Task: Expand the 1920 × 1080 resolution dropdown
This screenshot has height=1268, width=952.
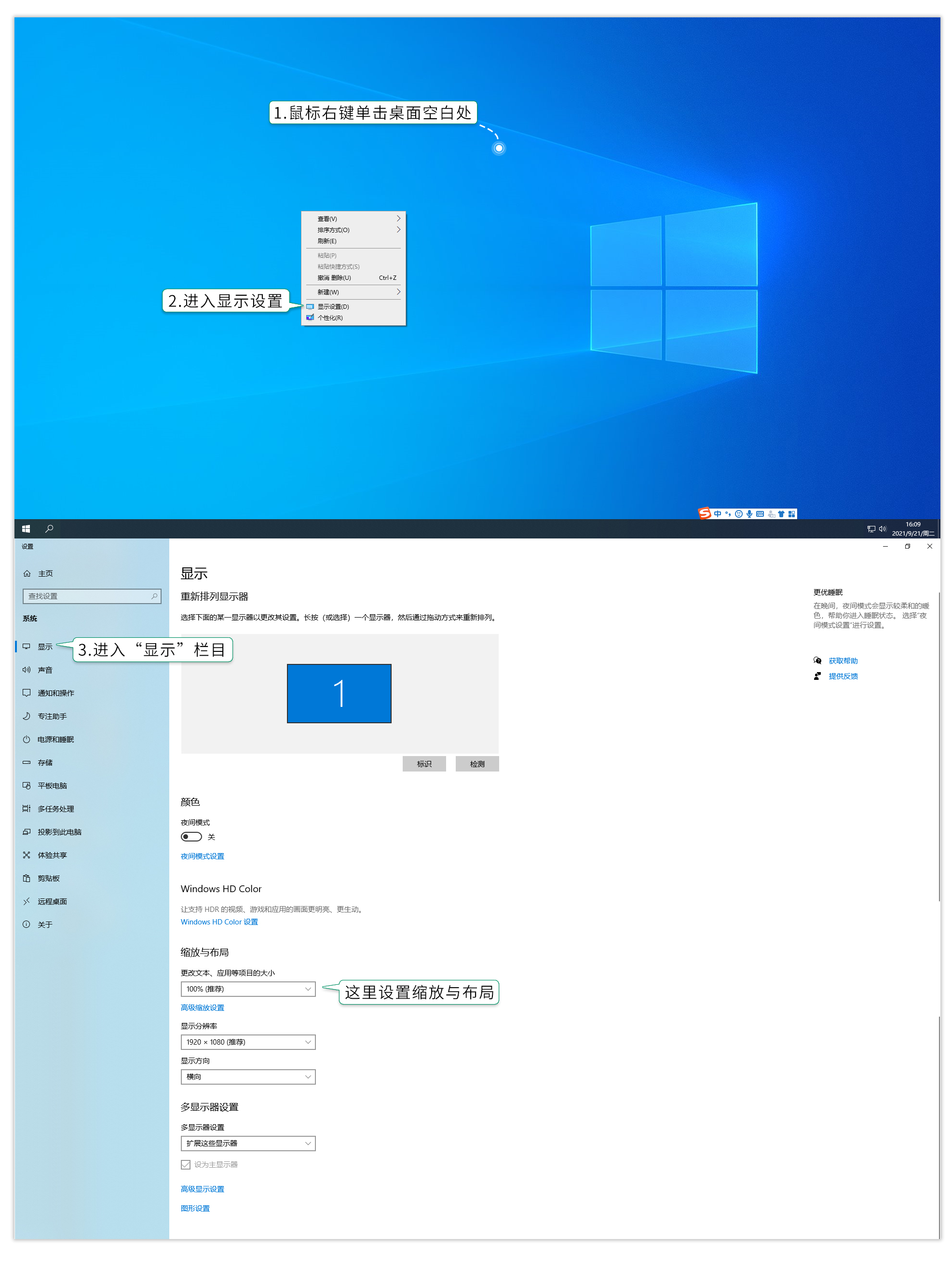Action: coord(247,1042)
